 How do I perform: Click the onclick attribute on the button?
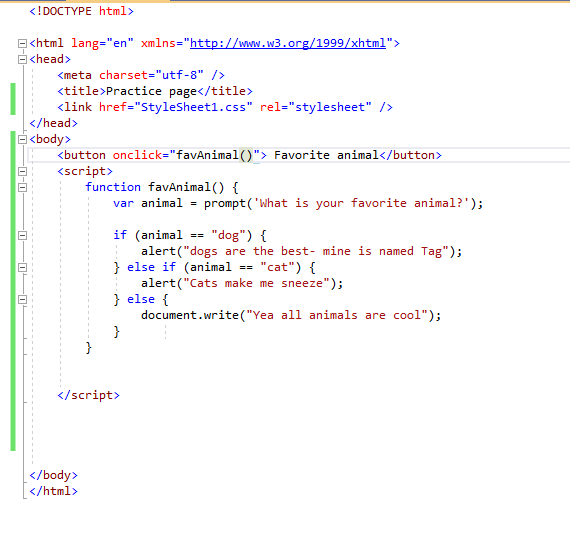(137, 155)
